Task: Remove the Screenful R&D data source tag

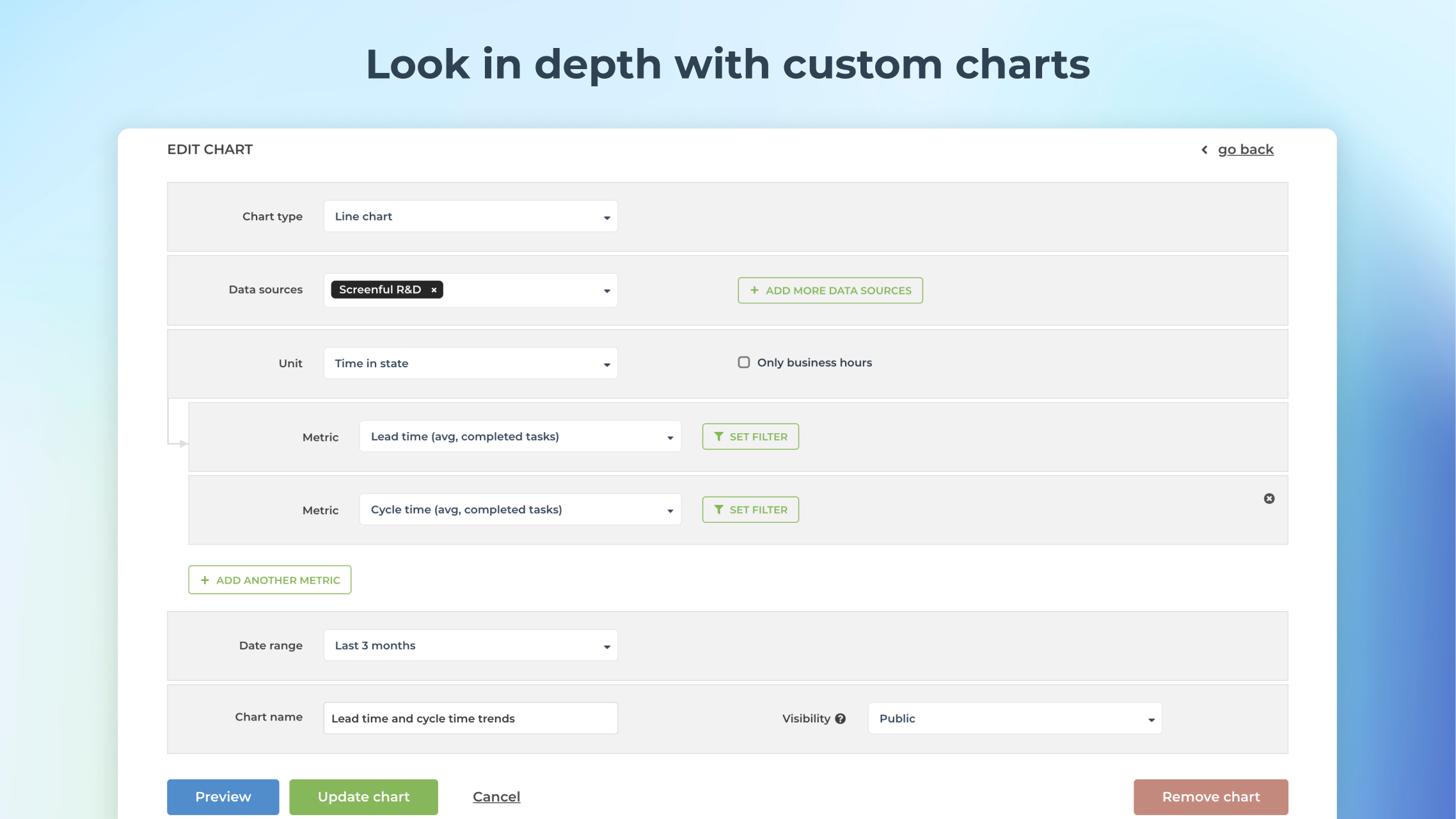Action: [433, 290]
